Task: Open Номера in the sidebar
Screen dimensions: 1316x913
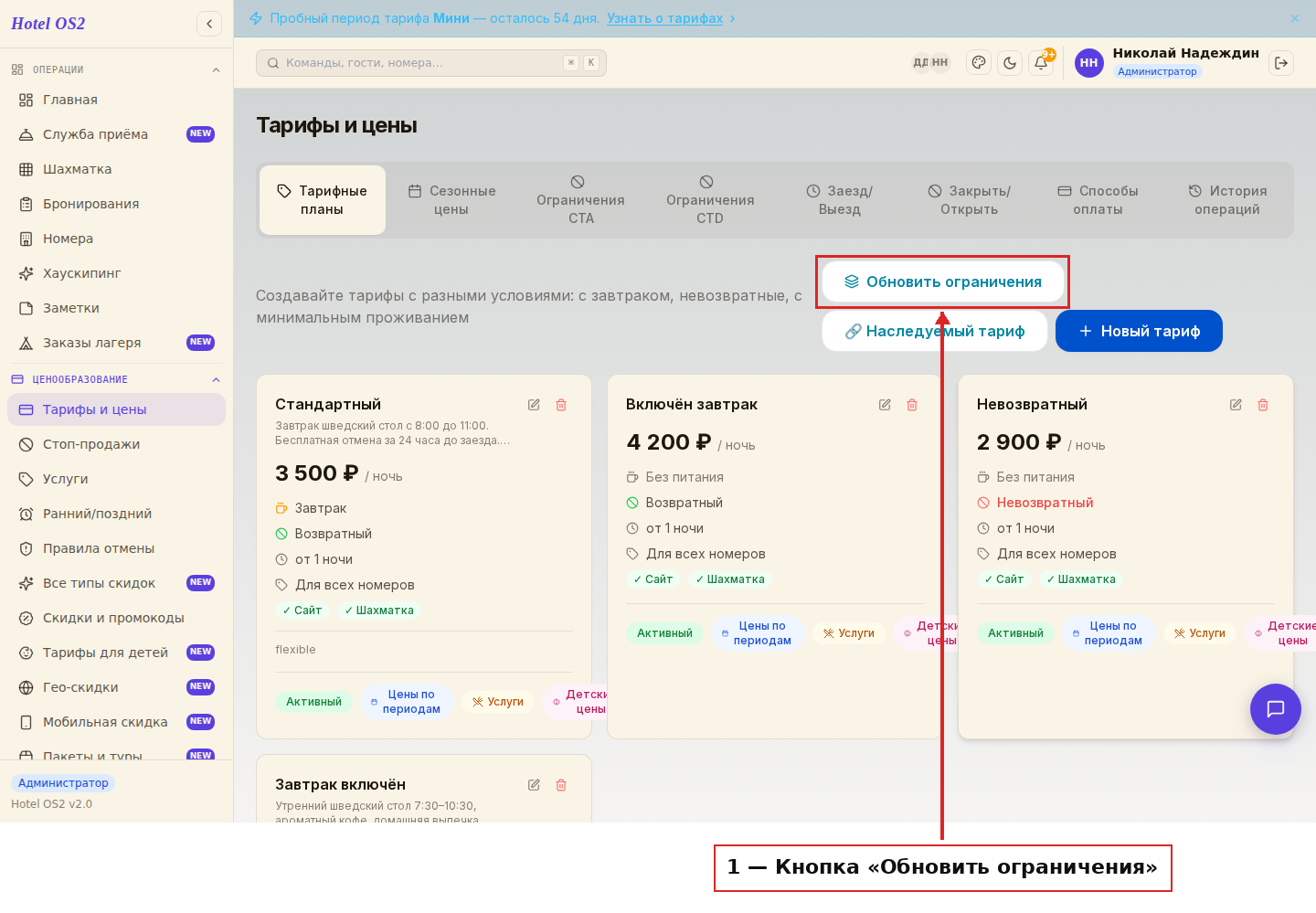Action: pyautogui.click(x=116, y=239)
